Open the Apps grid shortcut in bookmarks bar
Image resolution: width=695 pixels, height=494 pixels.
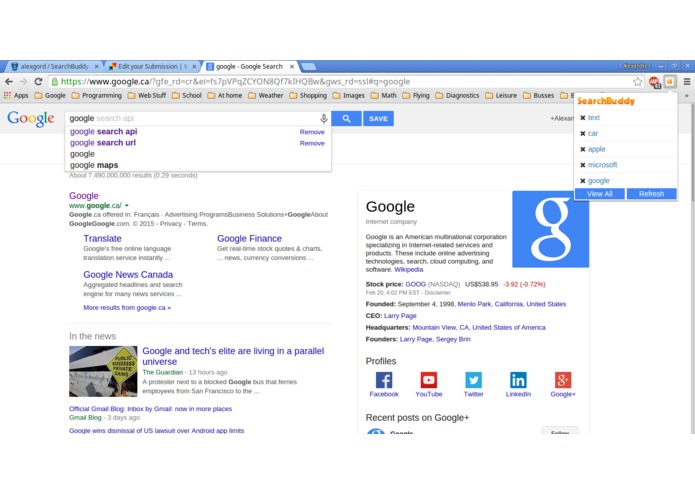(16, 95)
